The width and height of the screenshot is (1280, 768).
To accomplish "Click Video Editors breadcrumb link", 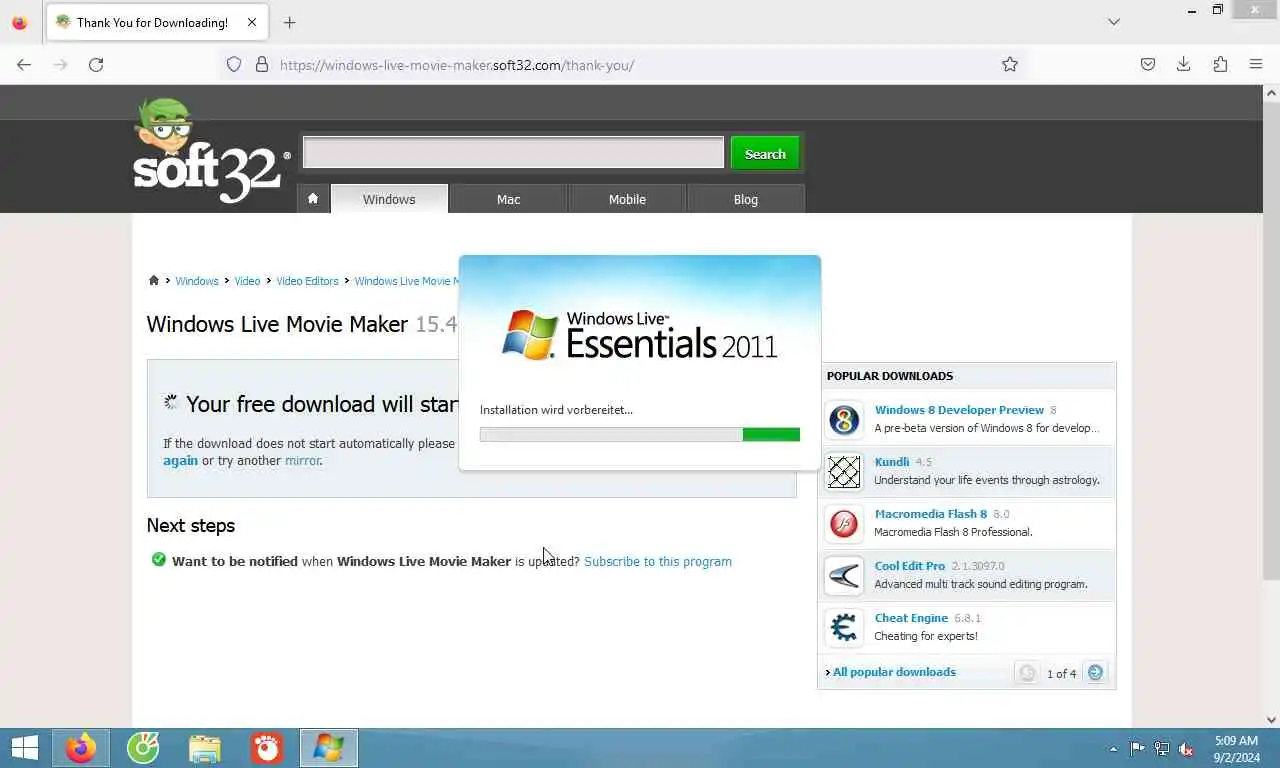I will coord(307,281).
